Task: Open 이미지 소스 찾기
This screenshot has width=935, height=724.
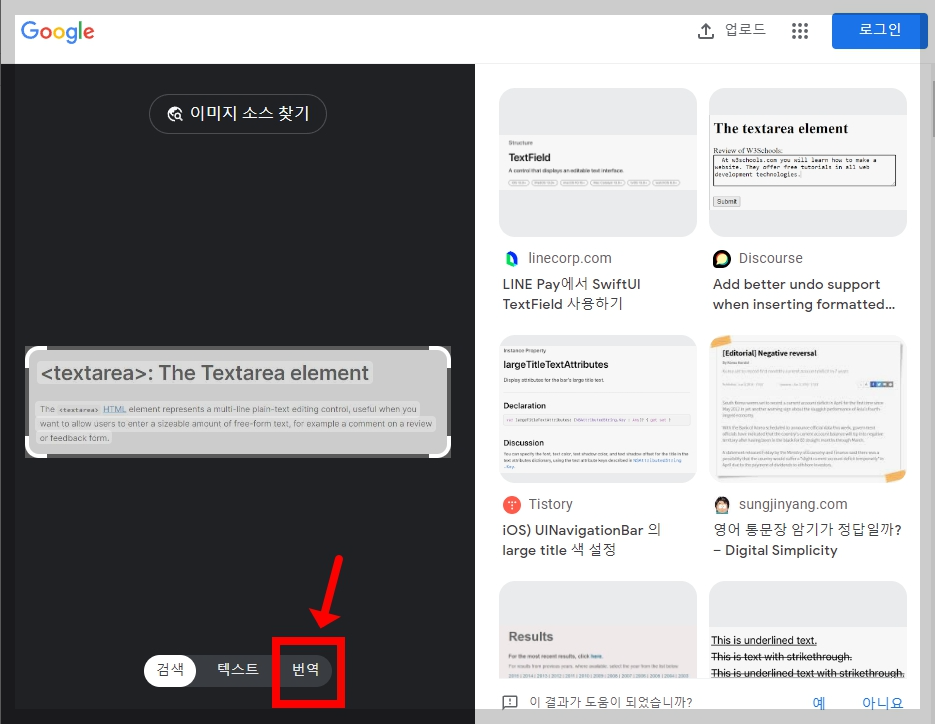Action: 237,113
